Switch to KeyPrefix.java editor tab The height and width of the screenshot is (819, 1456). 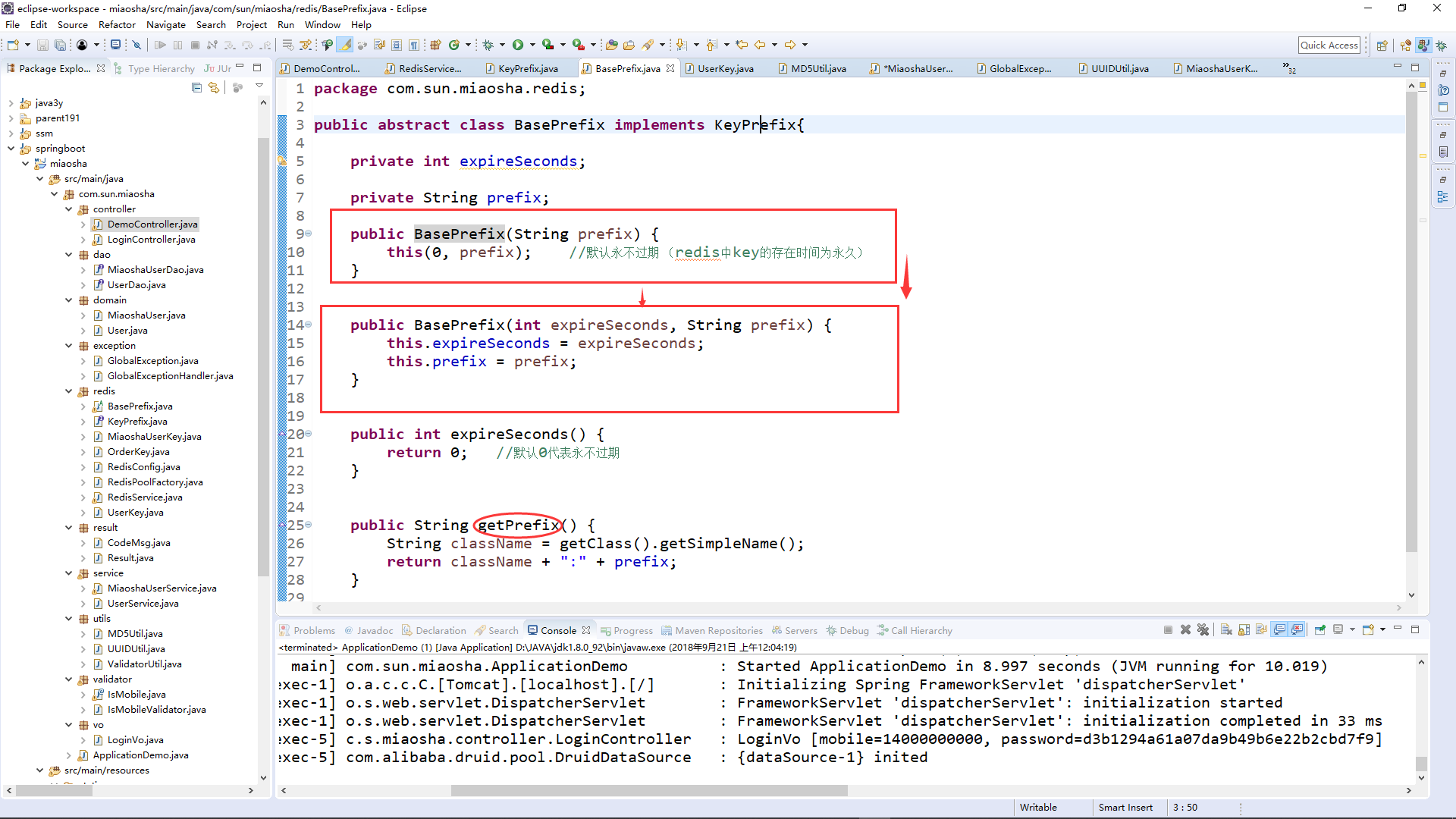point(527,68)
